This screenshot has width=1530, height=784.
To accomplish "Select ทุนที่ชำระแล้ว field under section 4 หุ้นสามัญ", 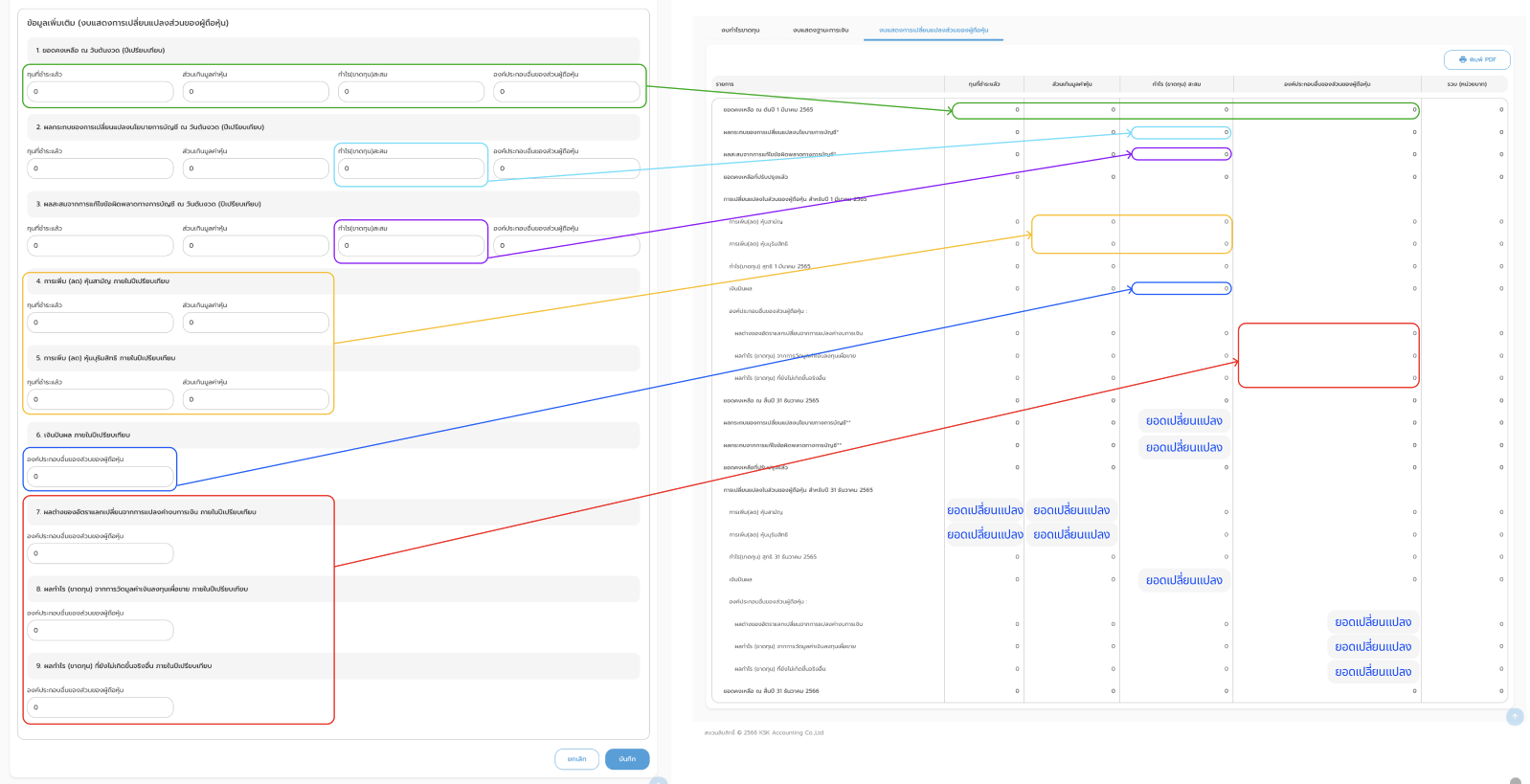I will (101, 323).
